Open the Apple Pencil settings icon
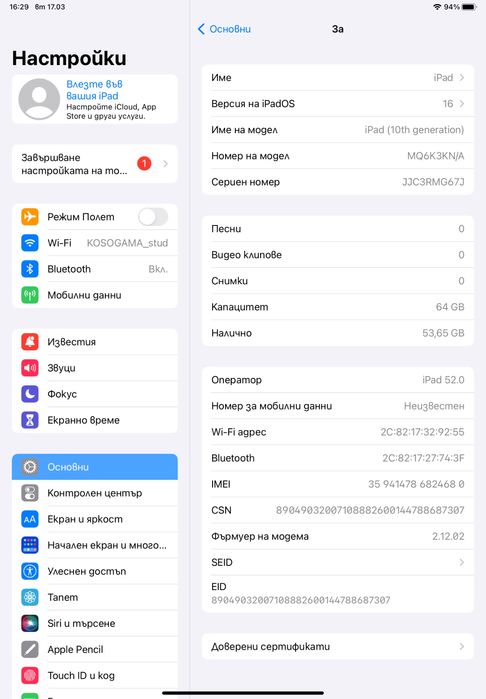The image size is (486, 699). [30, 650]
